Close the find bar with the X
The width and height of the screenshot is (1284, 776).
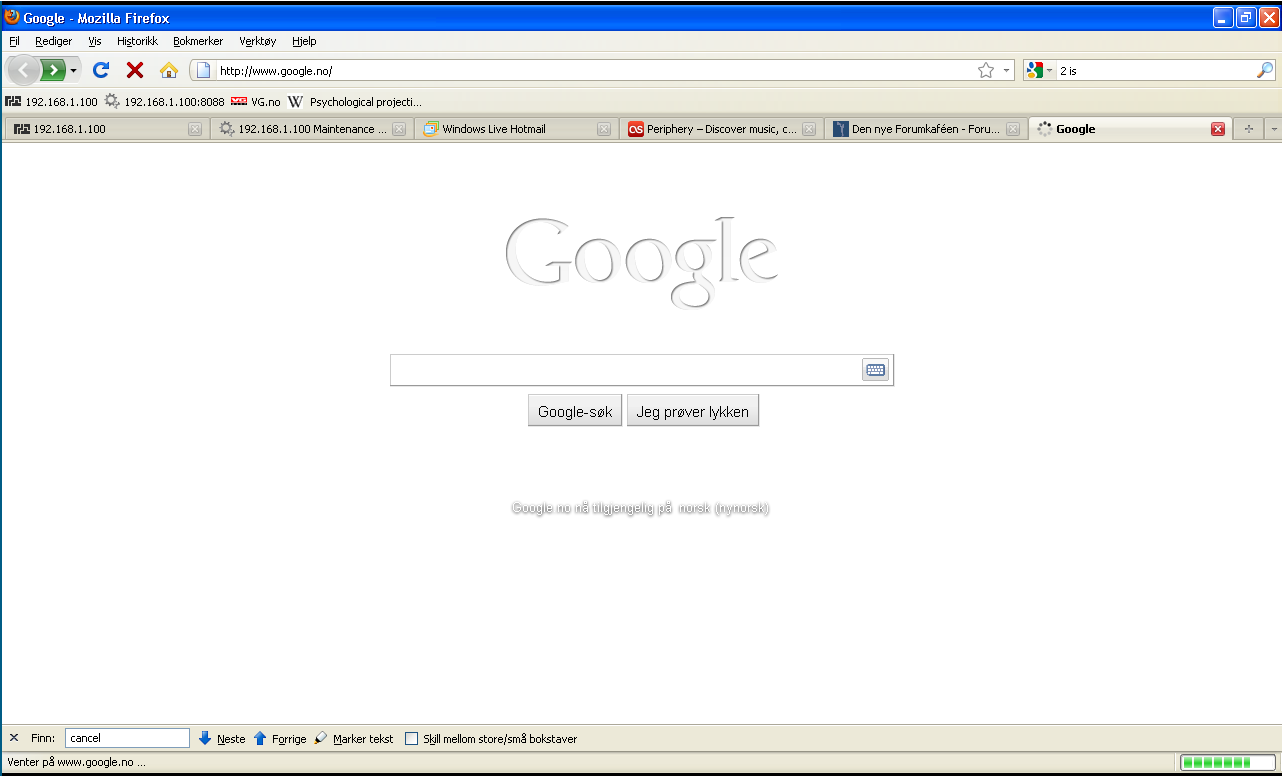(14, 738)
